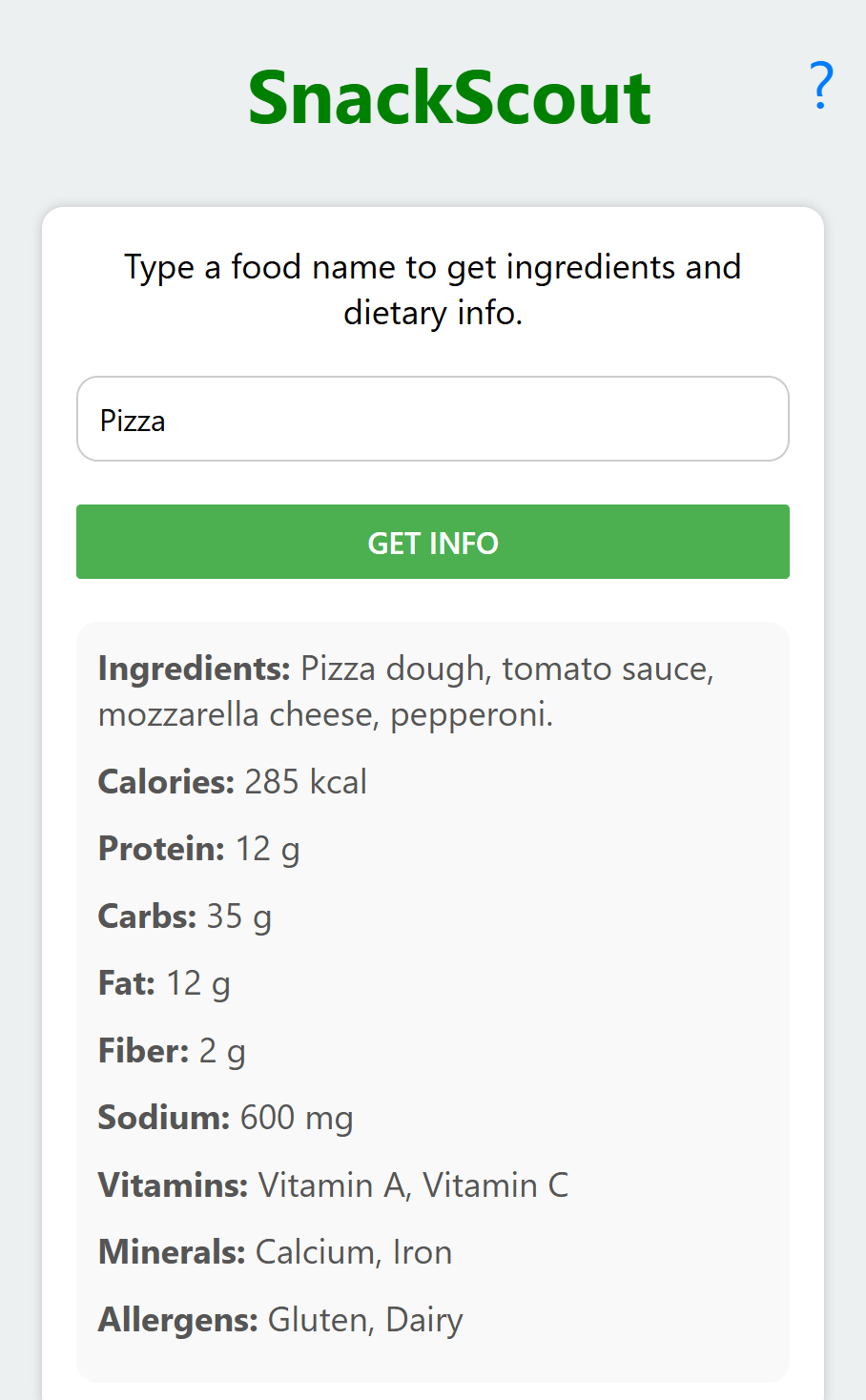Viewport: 866px width, 1400px height.
Task: Click the Allergens label
Action: [x=178, y=1320]
